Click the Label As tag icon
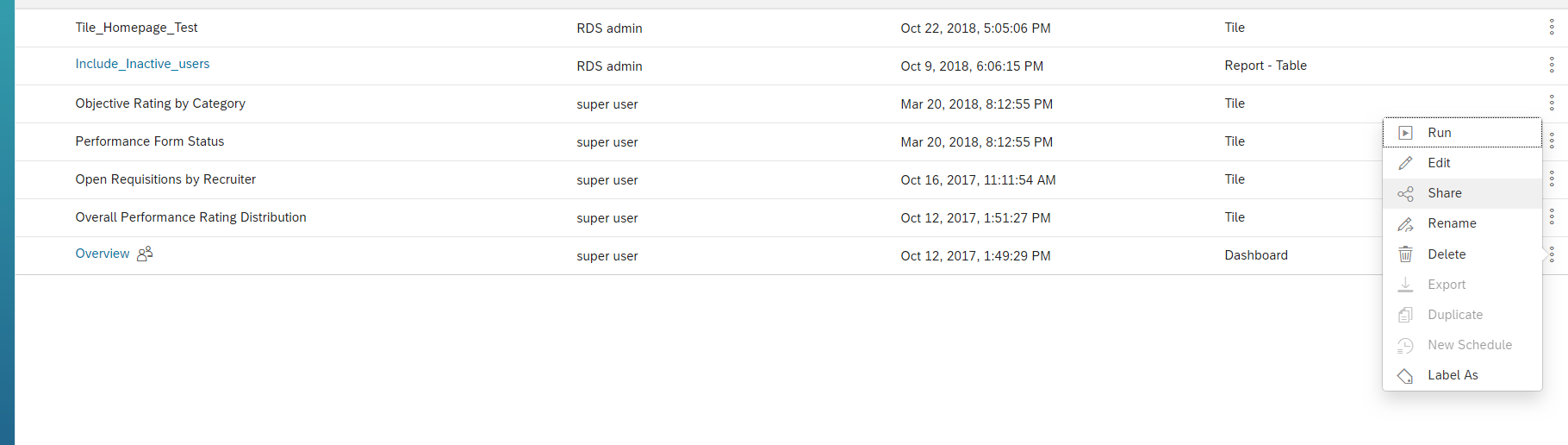This screenshot has width=1568, height=445. point(1405,376)
